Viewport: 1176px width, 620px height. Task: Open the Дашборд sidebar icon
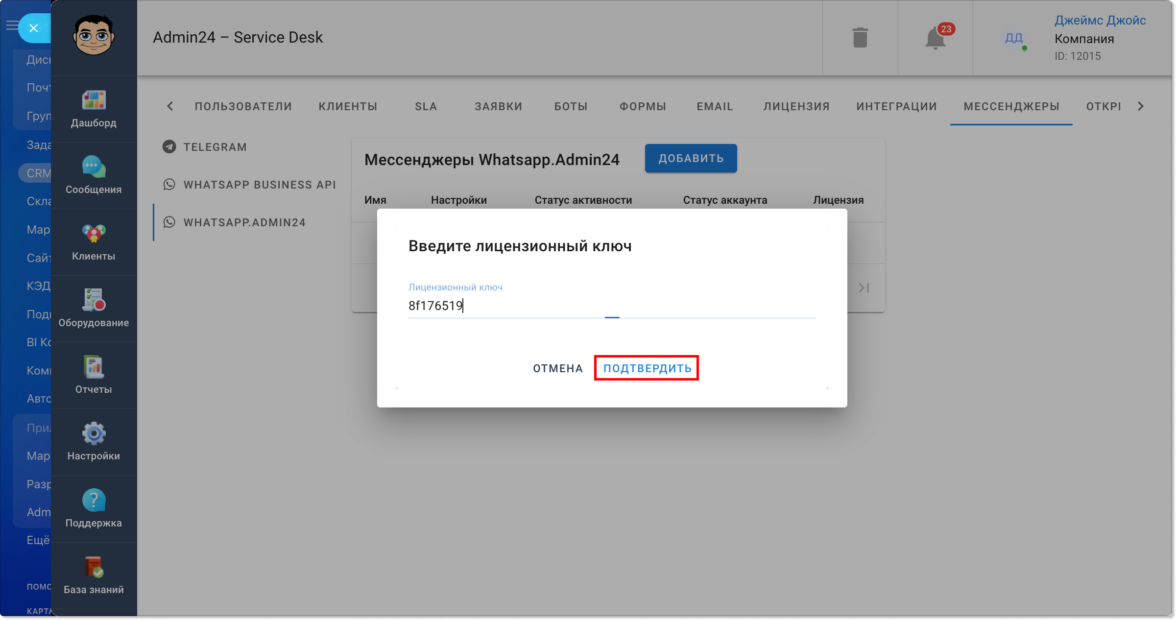(x=93, y=100)
